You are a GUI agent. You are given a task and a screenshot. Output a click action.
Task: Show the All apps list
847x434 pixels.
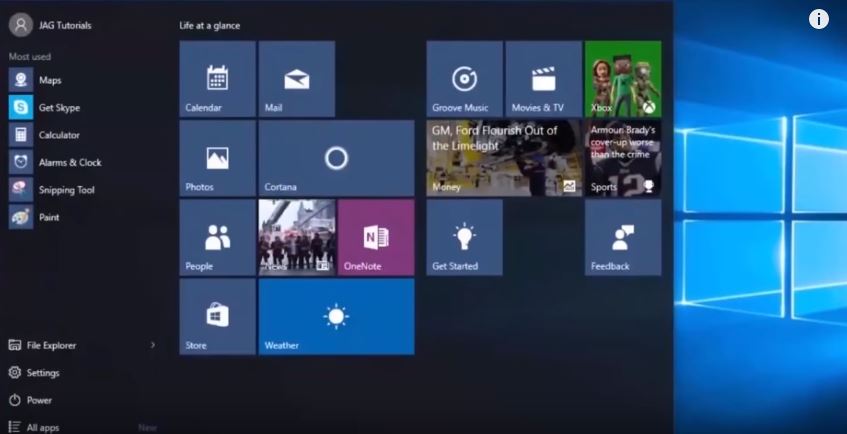click(42, 427)
